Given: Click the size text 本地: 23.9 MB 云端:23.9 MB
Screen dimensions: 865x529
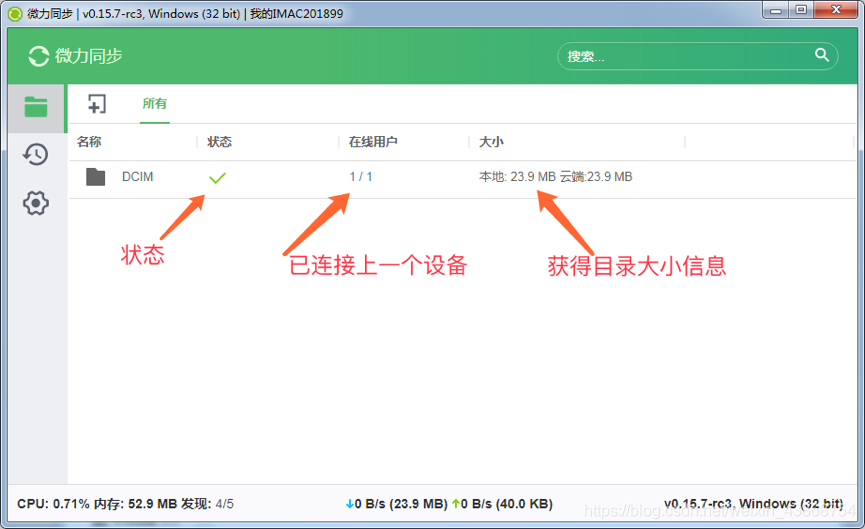Looking at the screenshot, I should click(x=556, y=177).
